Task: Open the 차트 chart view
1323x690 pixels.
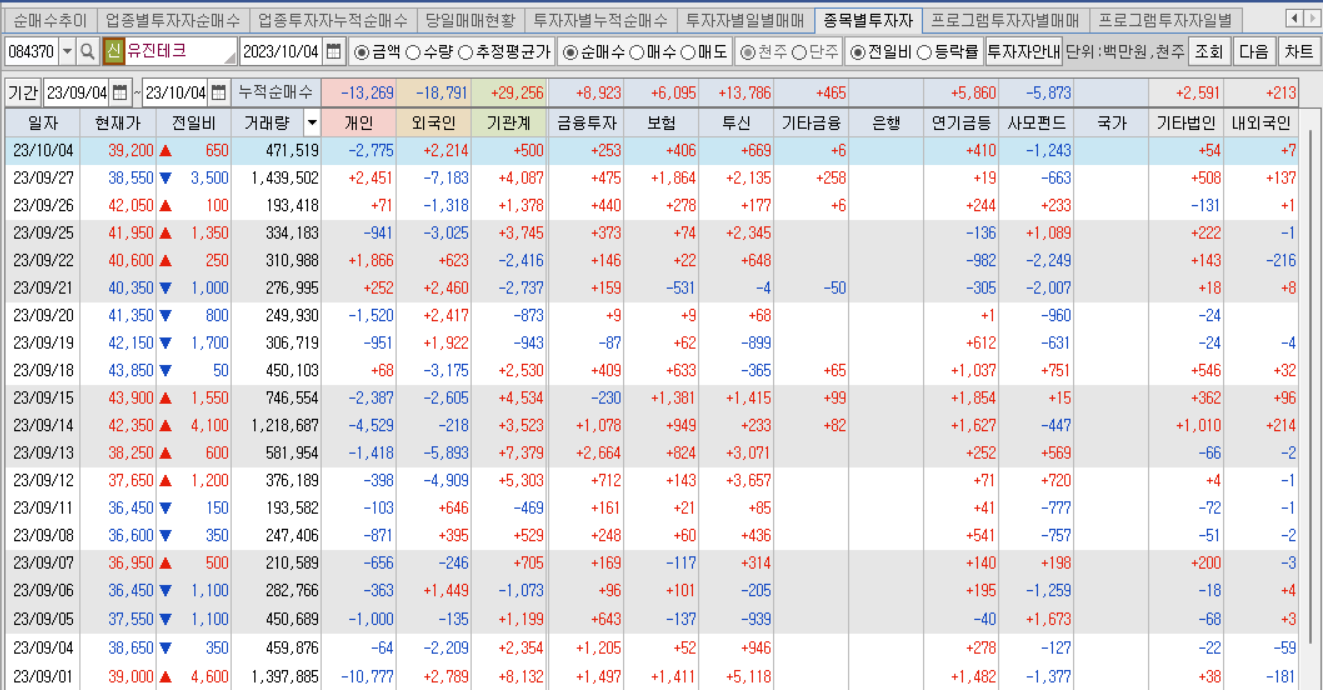Action: 1298,51
